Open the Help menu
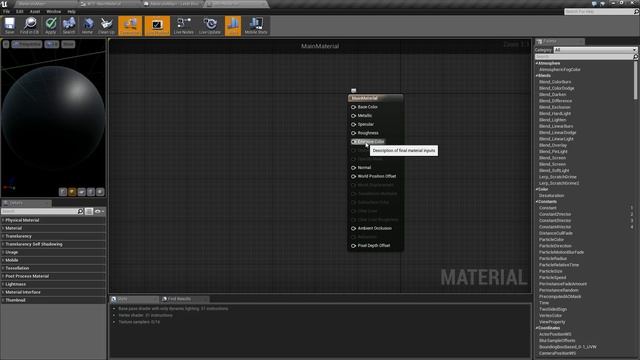640x360 pixels. click(71, 11)
